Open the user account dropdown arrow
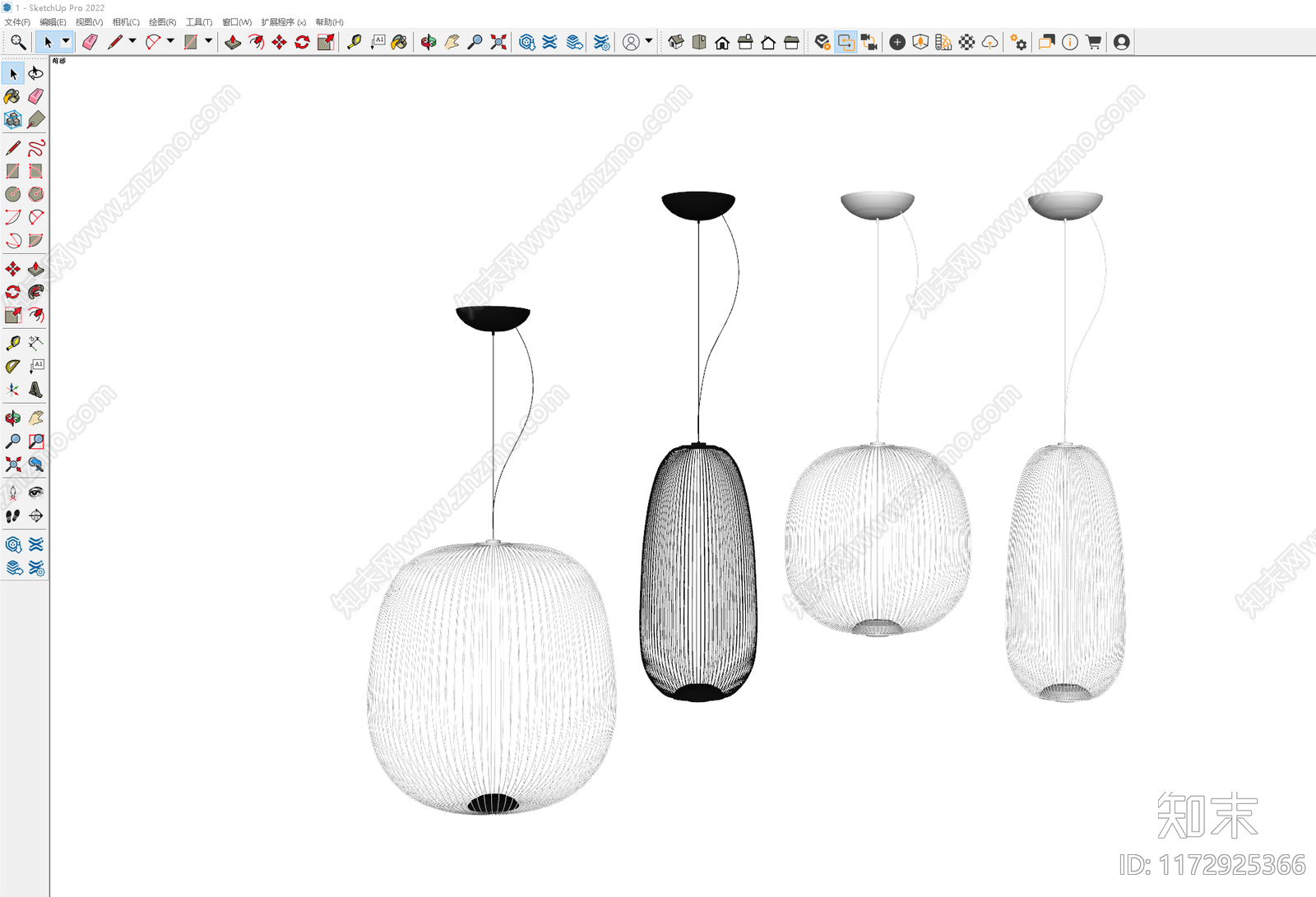Screen dimensions: 1316x897 [649, 41]
